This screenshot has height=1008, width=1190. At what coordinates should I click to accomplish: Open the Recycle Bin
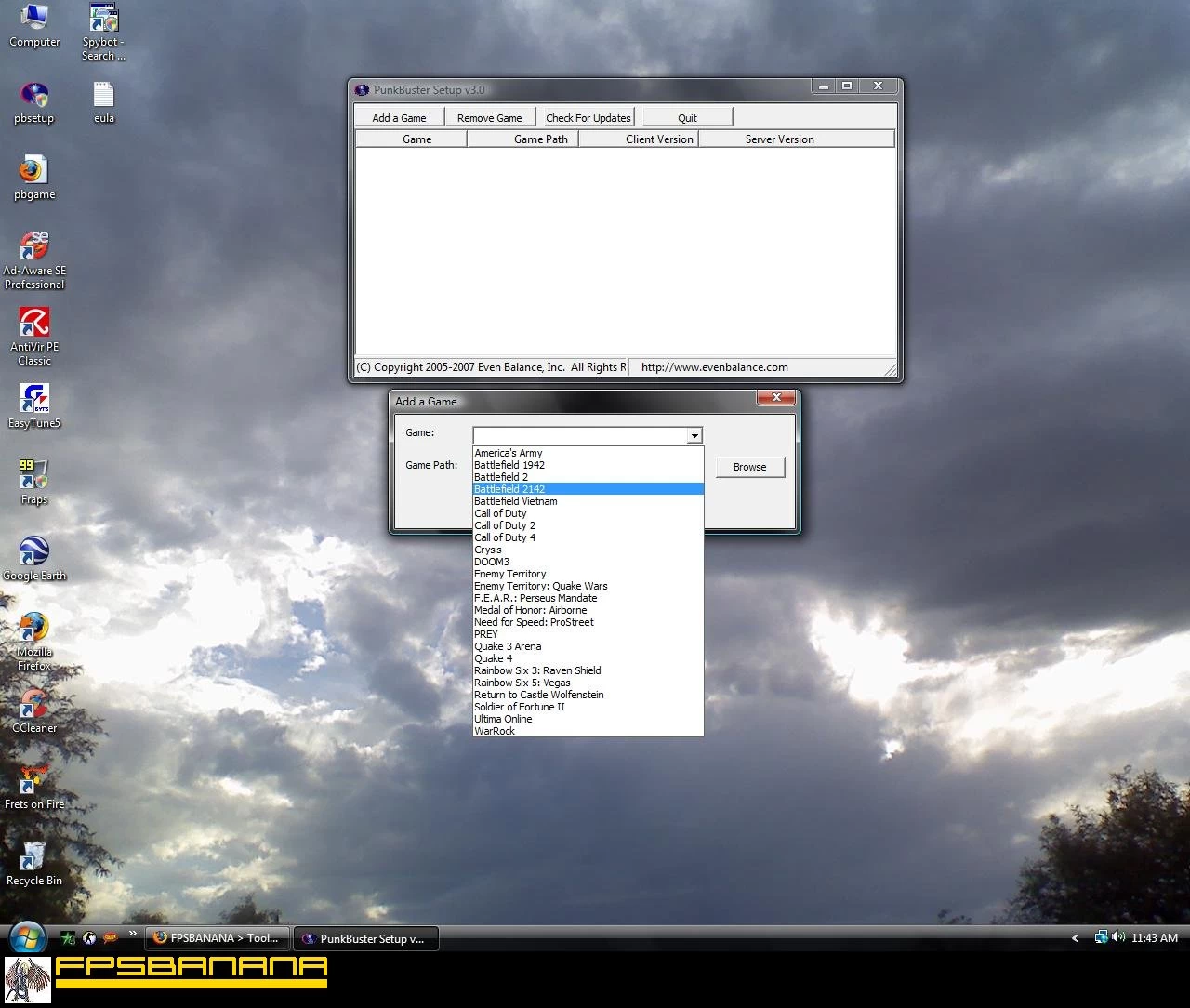[34, 864]
